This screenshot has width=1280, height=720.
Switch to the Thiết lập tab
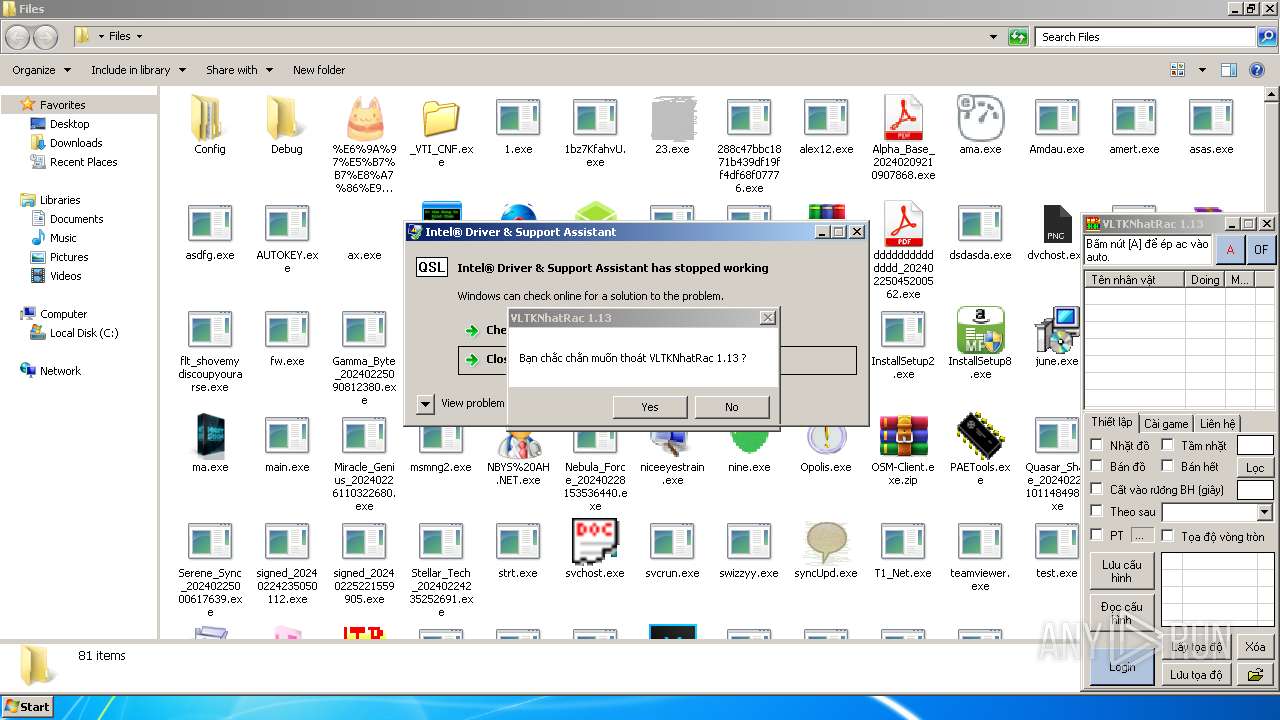(x=1111, y=422)
